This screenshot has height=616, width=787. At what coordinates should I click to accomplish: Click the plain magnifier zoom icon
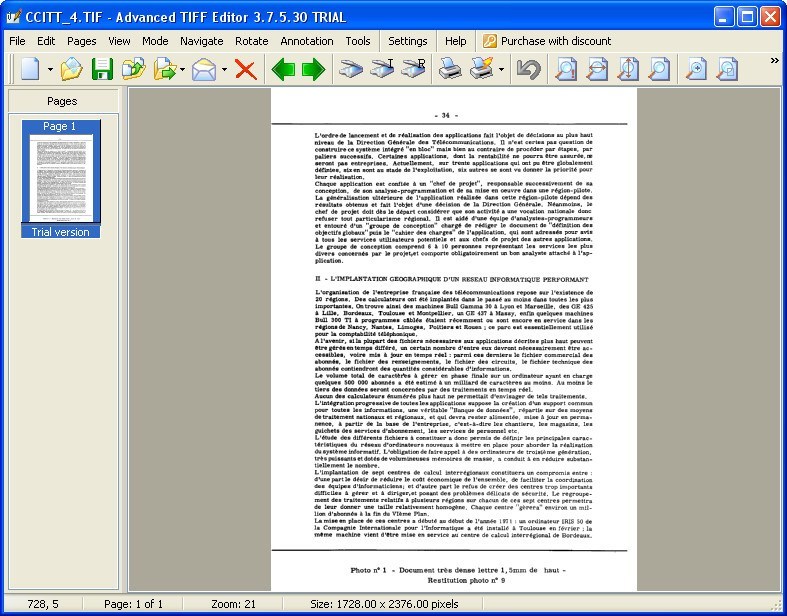[659, 69]
